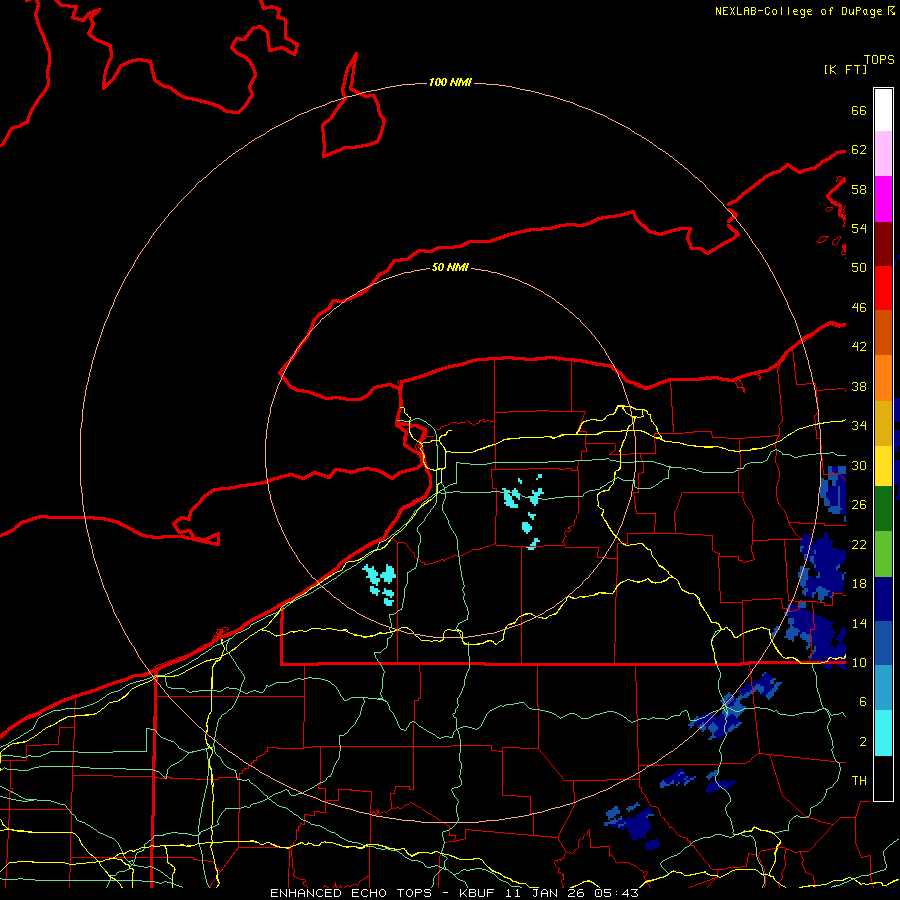This screenshot has width=900, height=900.
Task: Click the 18 legend value
Action: pos(859,584)
